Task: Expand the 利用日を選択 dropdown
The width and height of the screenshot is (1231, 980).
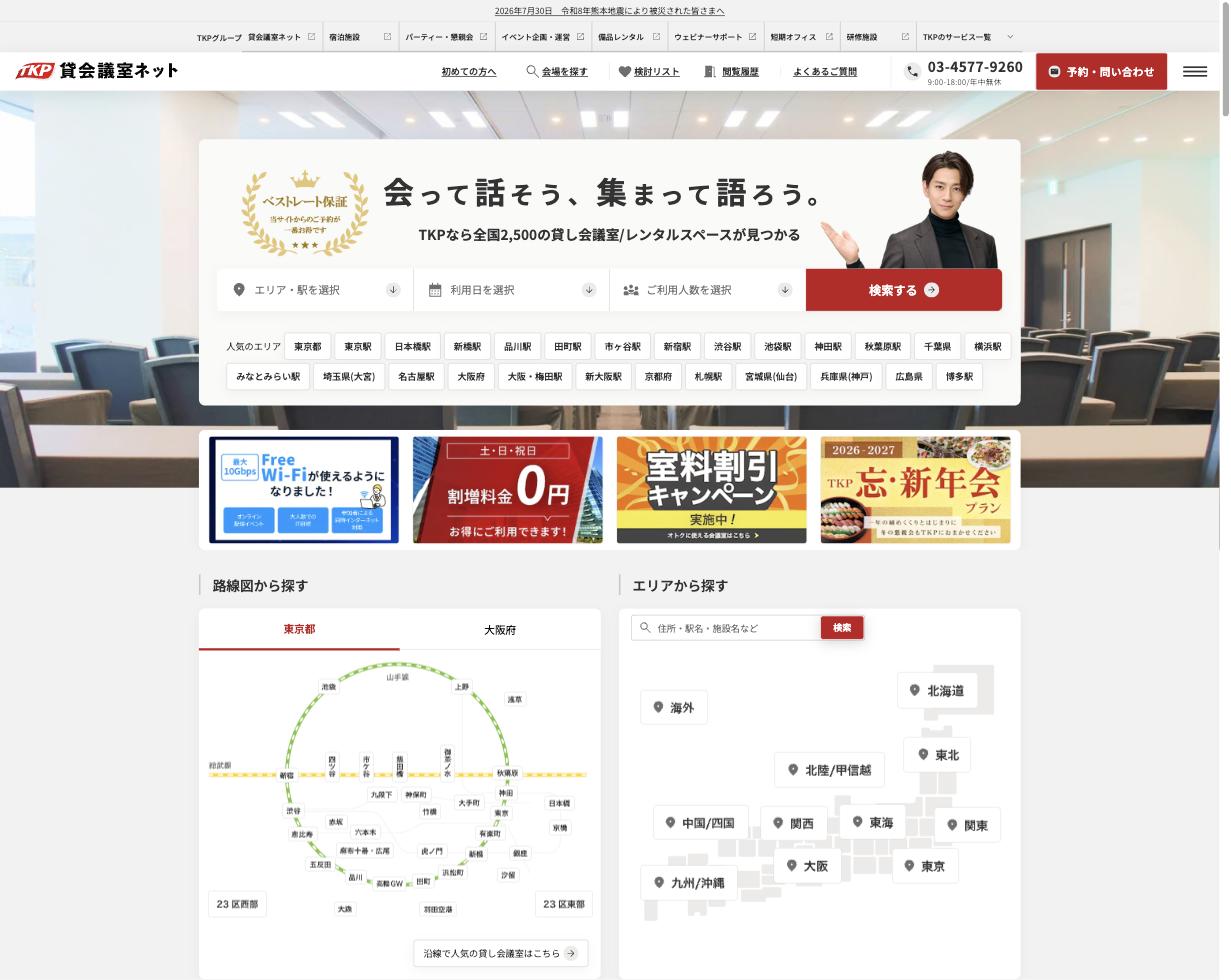Action: (589, 290)
